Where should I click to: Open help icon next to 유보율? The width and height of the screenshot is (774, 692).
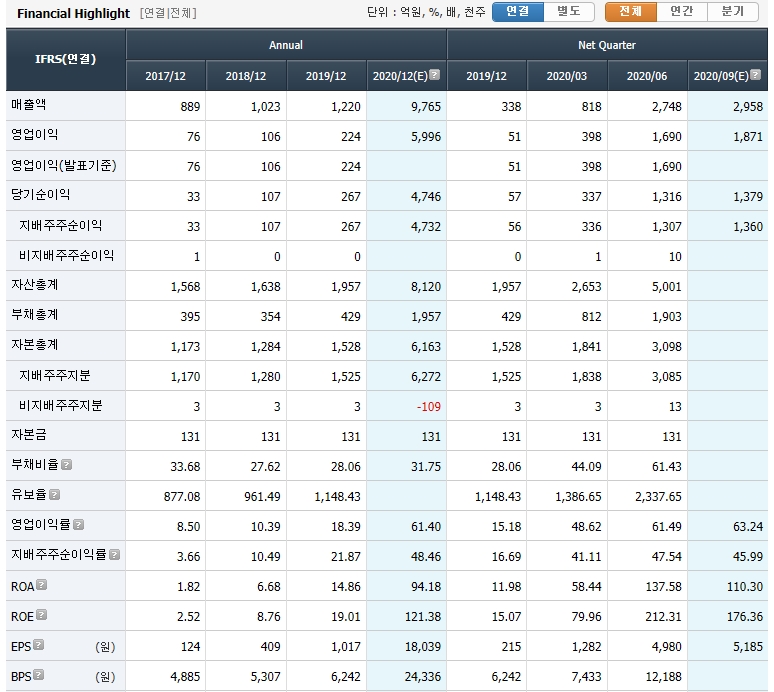pos(55,495)
